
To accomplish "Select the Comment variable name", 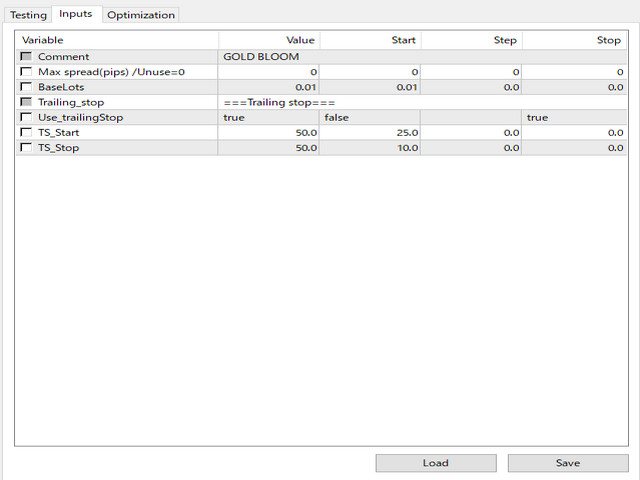I will click(x=63, y=56).
